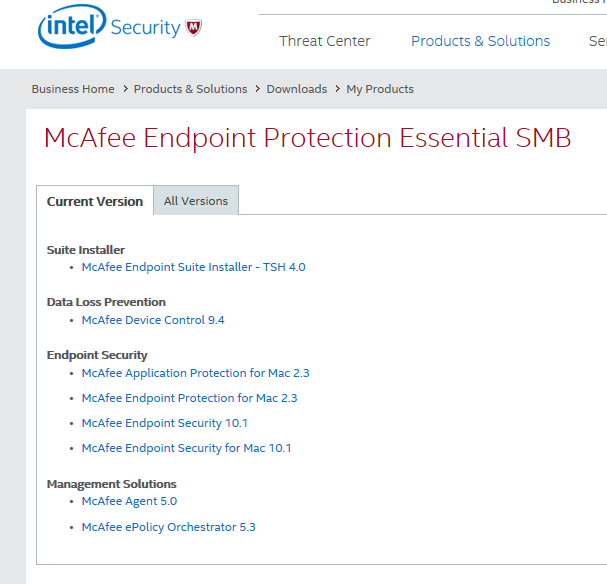
Task: Open the Threat Center menu
Action: (324, 41)
